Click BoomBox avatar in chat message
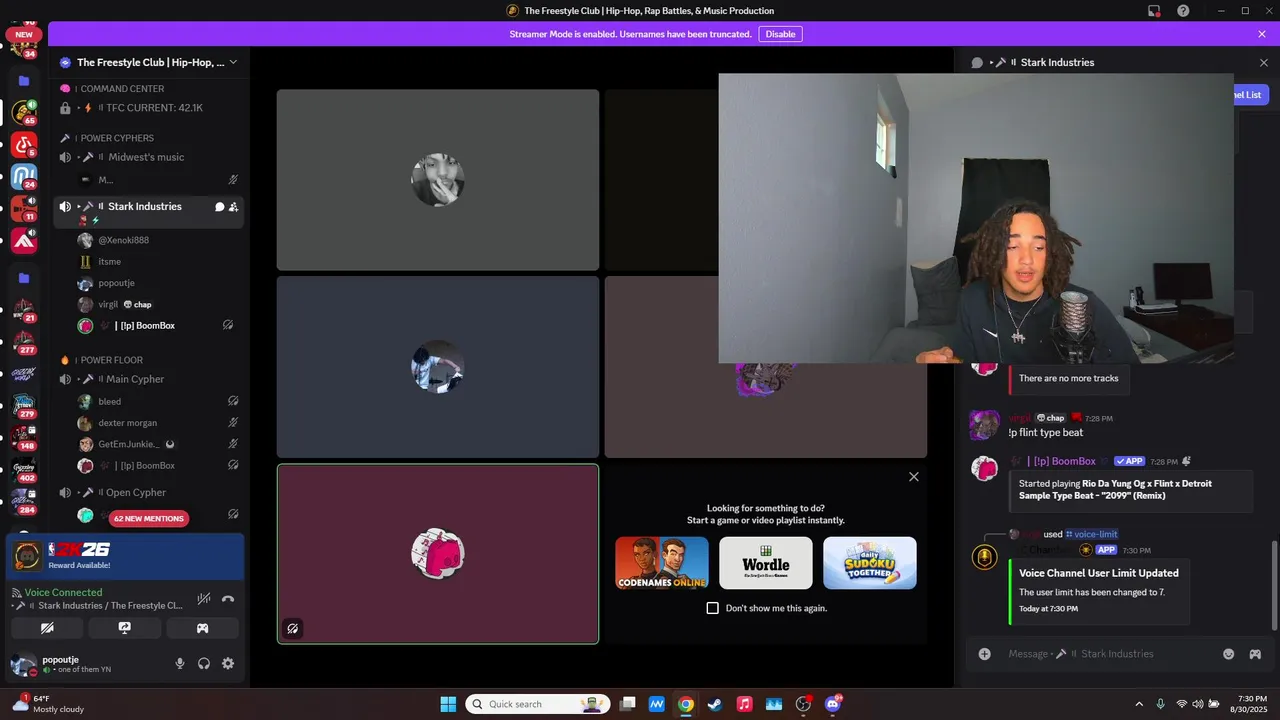1280x720 pixels. [985, 468]
